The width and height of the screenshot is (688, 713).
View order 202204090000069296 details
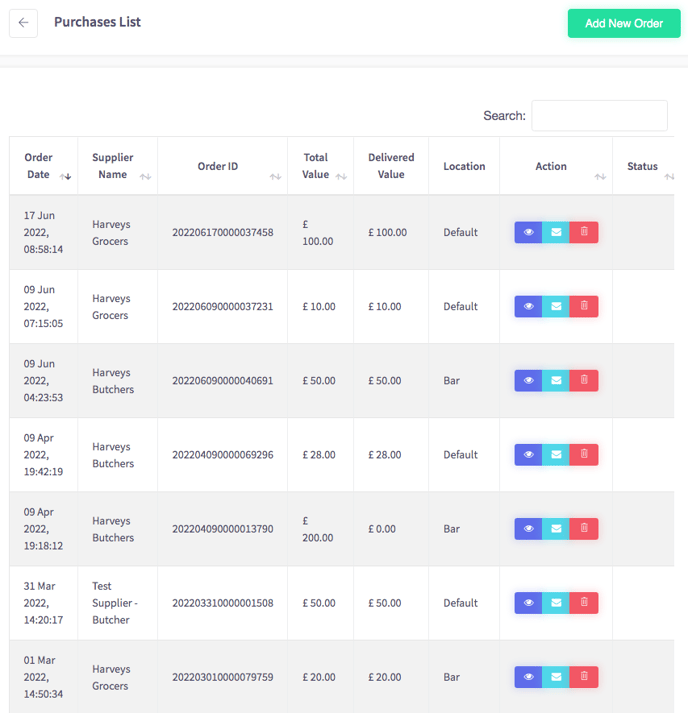point(528,455)
